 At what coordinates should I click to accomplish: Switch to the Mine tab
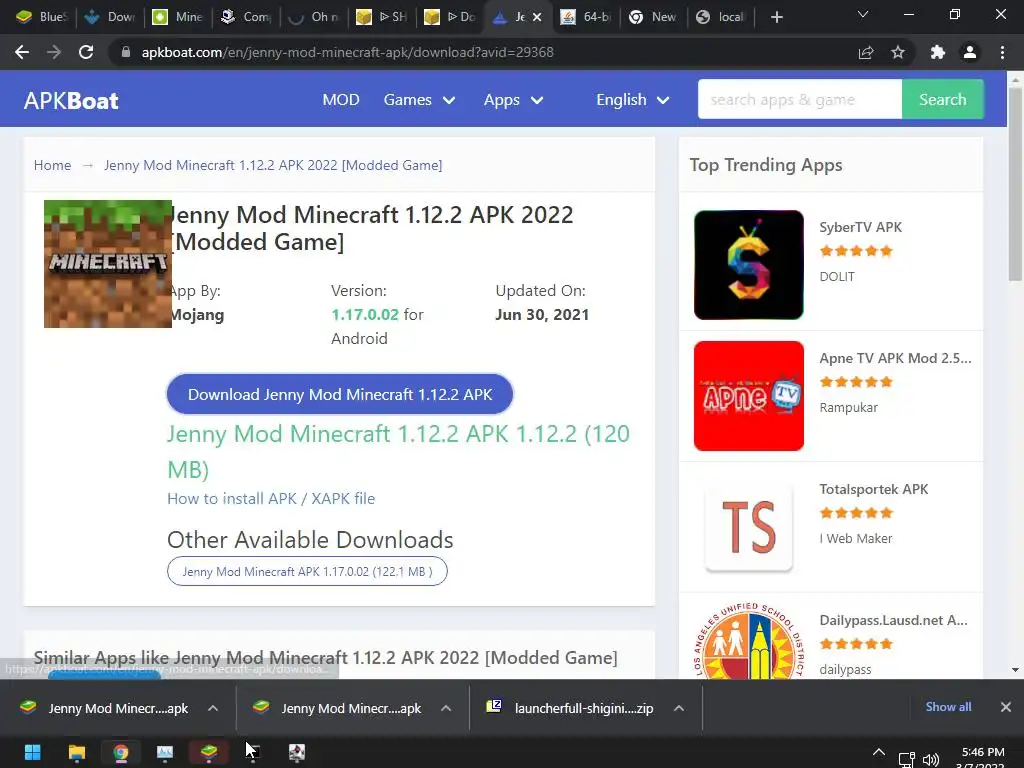pyautogui.click(x=177, y=17)
